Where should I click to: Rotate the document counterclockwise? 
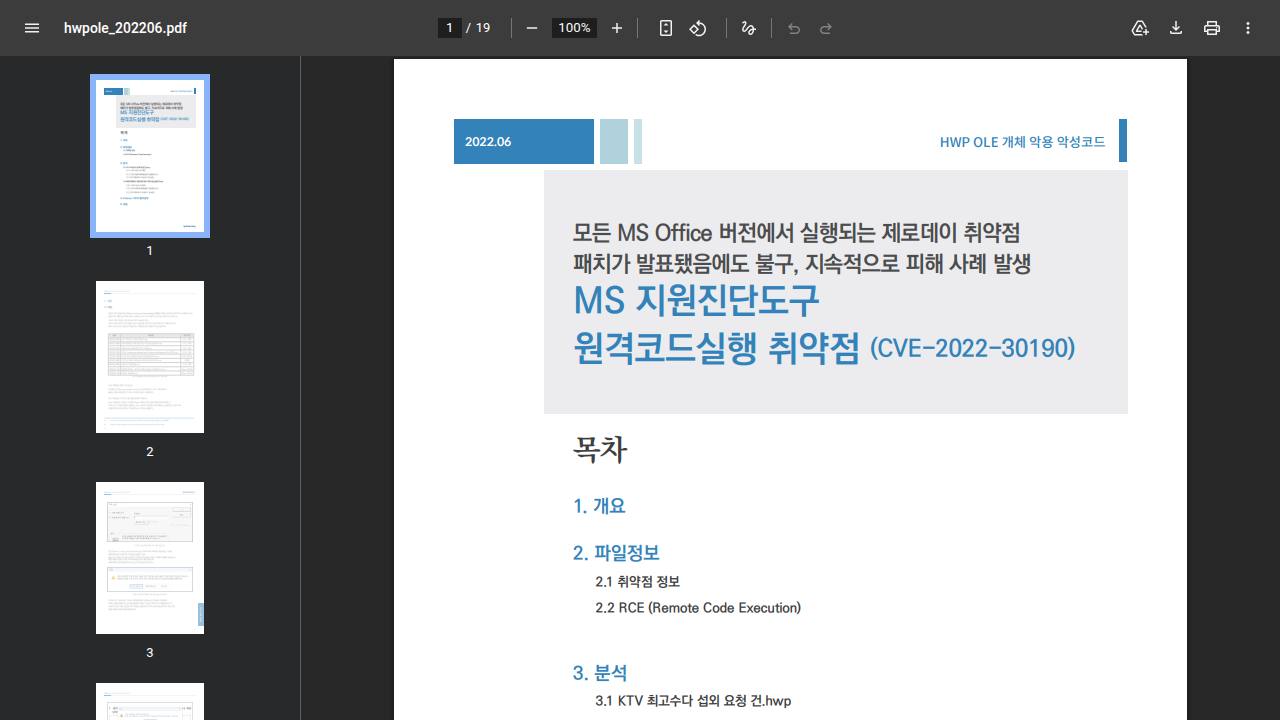tap(698, 28)
